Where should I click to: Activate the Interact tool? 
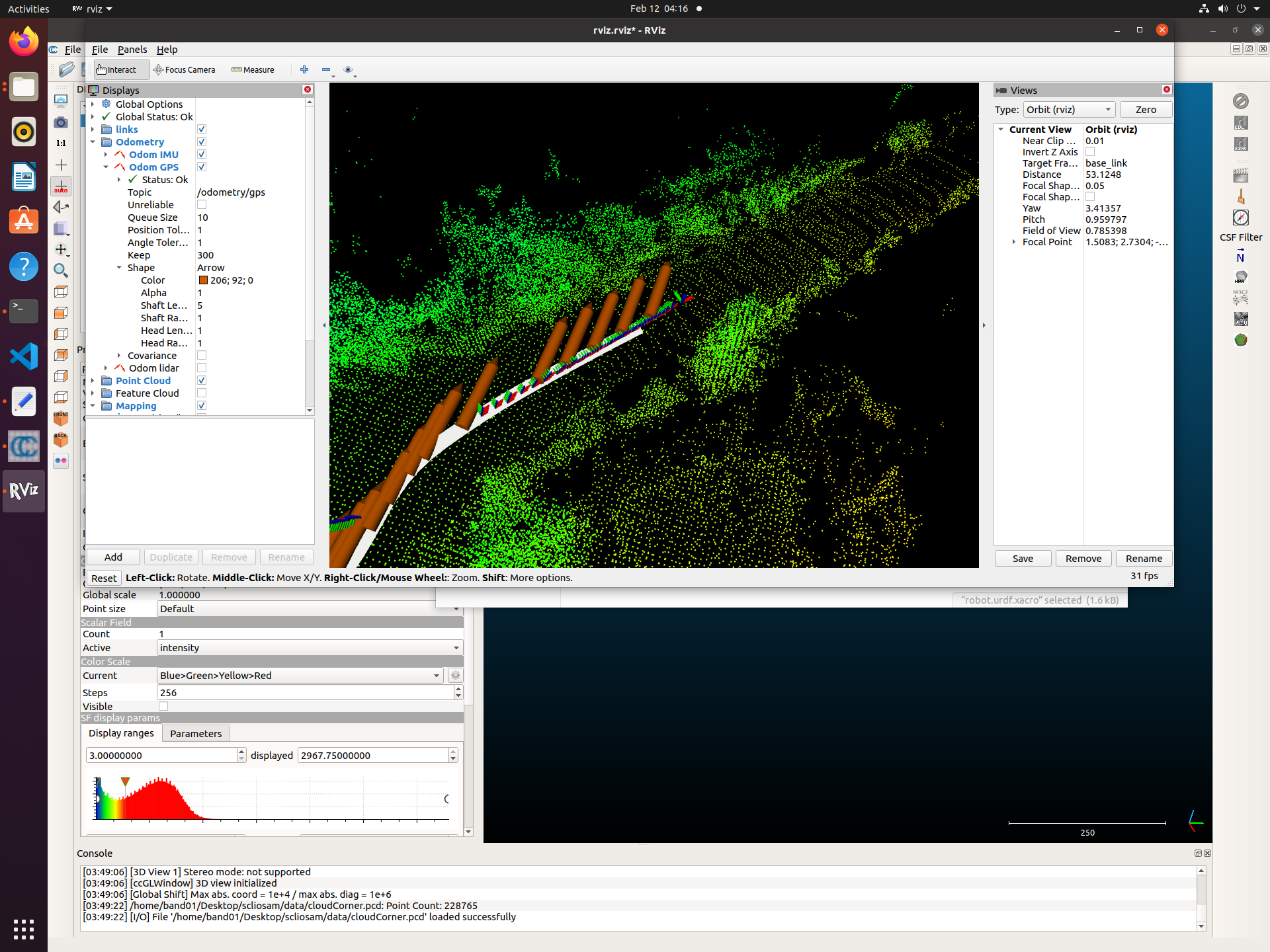[x=121, y=69]
